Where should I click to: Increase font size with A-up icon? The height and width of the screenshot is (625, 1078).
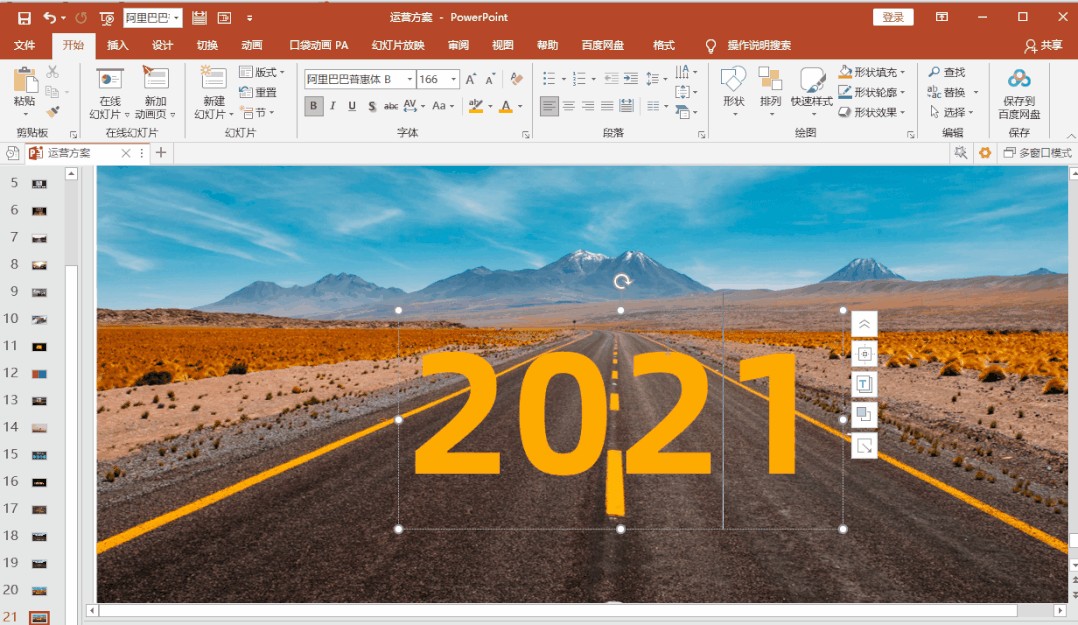click(x=471, y=79)
